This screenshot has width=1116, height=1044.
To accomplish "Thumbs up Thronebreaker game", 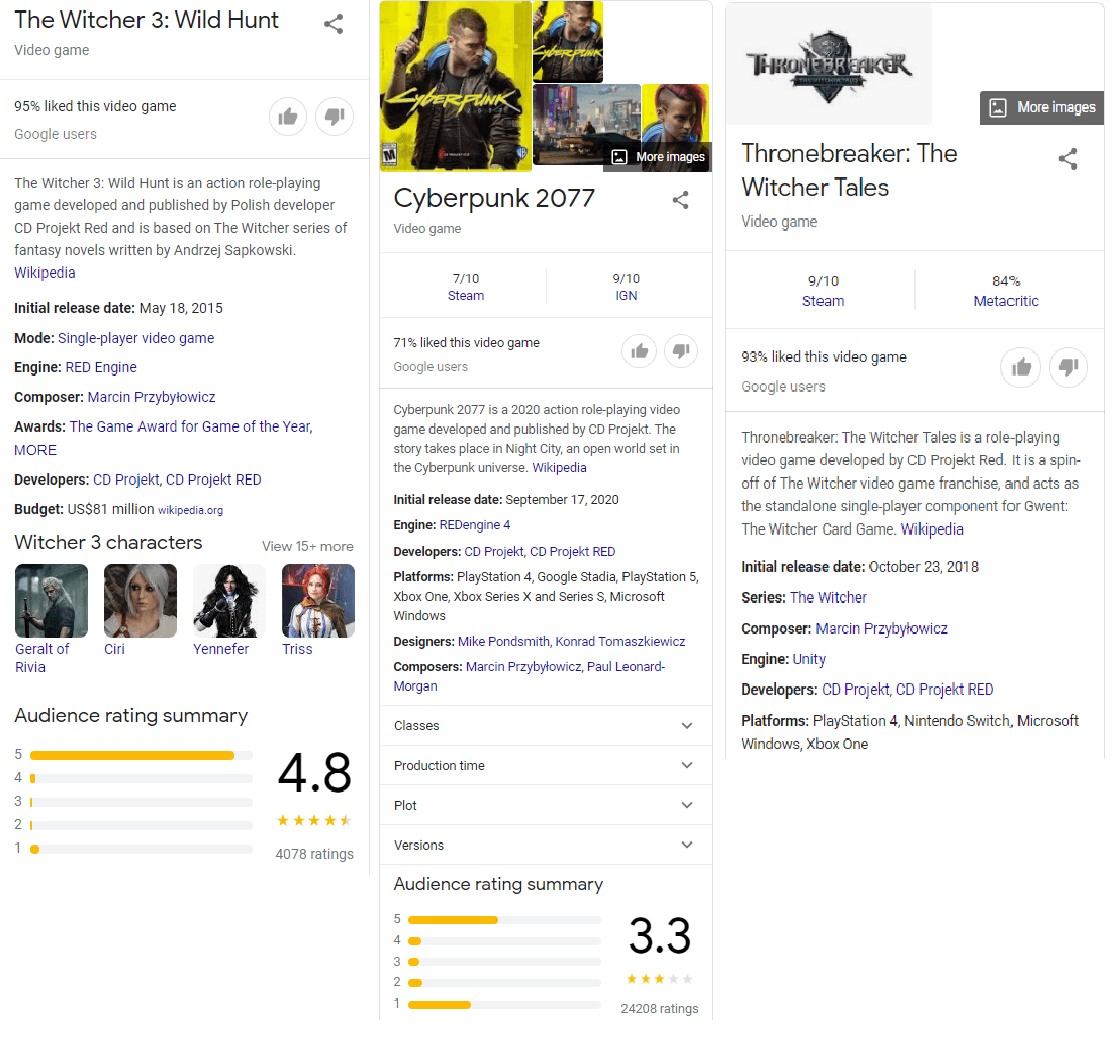I will coord(1021,368).
